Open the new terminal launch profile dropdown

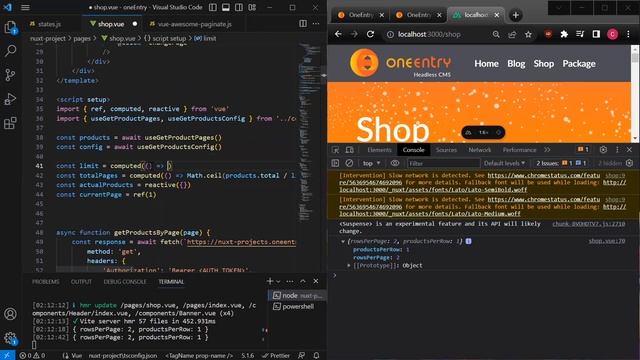(278, 281)
